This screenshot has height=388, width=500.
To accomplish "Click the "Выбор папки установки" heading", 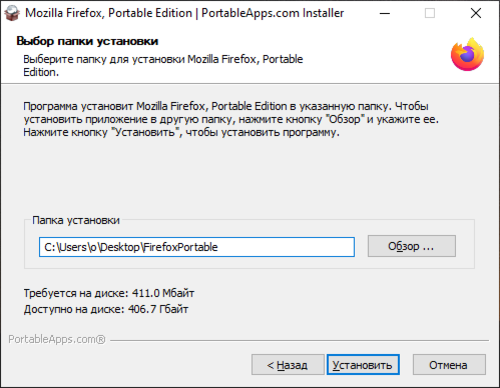I will (x=87, y=41).
